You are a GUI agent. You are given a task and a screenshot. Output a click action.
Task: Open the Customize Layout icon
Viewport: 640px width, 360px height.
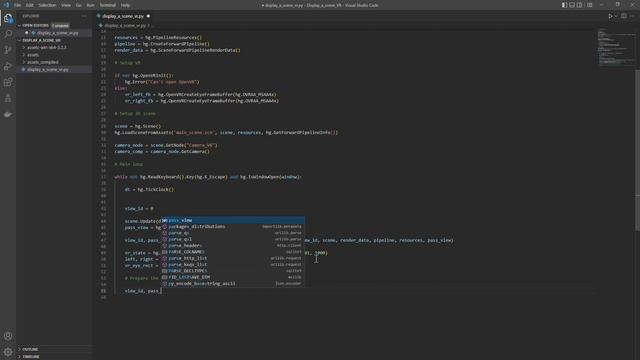(x=589, y=5)
